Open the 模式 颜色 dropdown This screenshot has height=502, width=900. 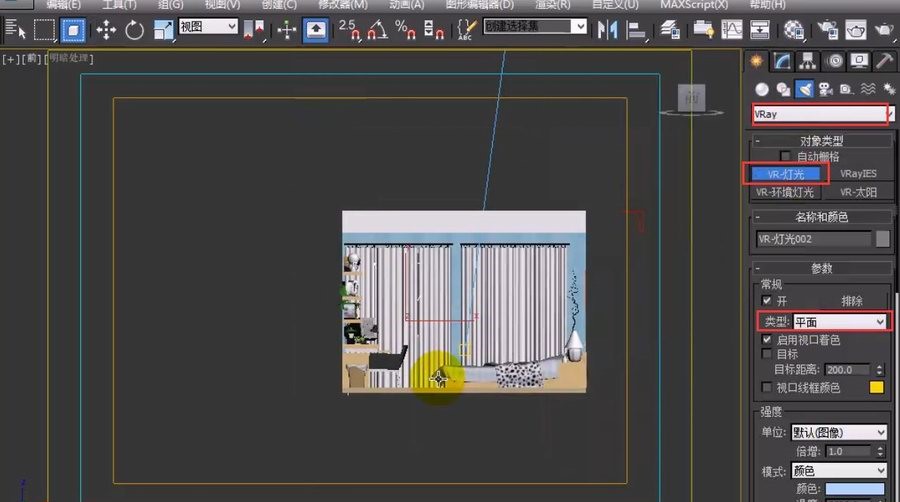coord(839,471)
